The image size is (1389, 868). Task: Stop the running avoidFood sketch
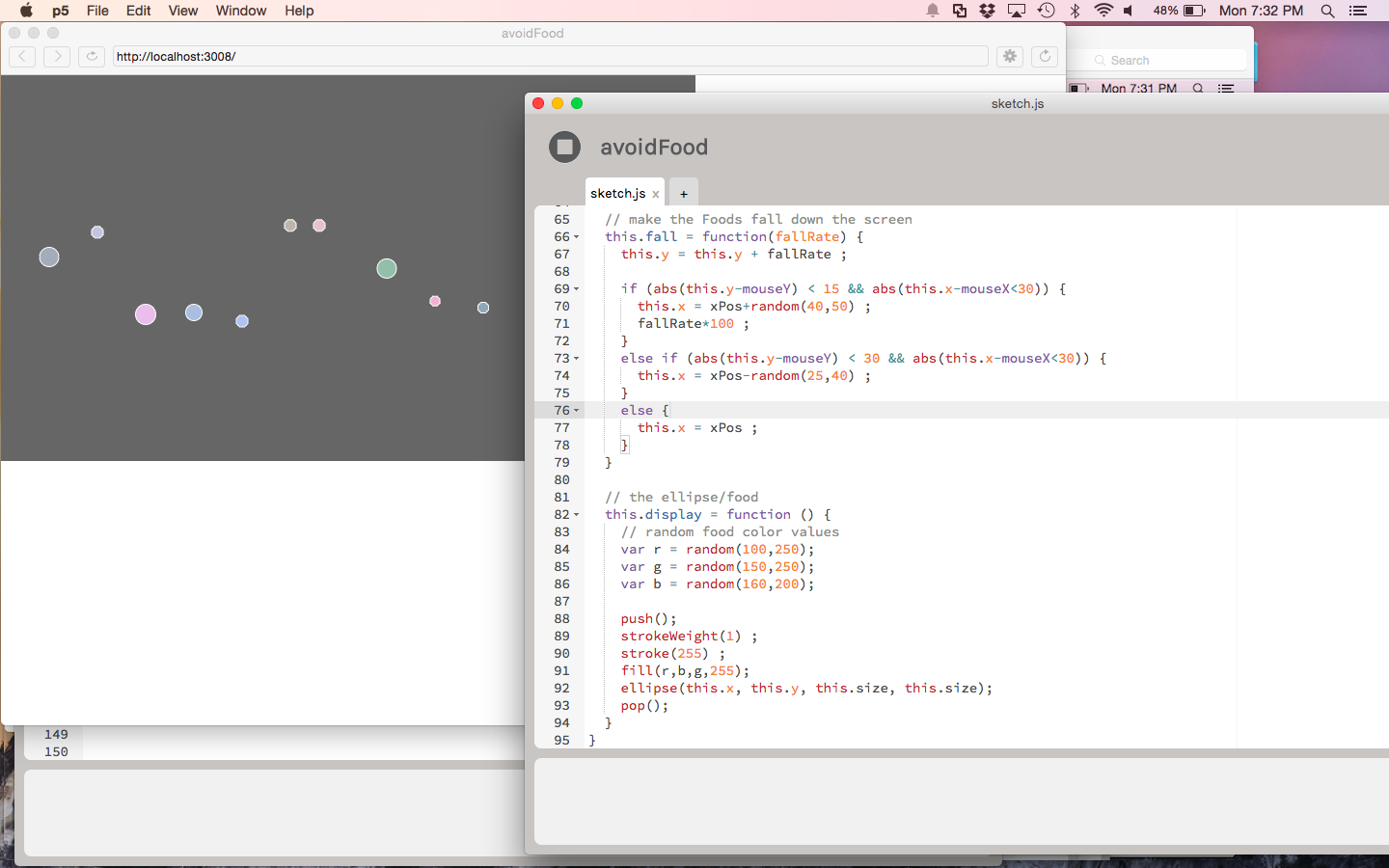[x=565, y=148]
